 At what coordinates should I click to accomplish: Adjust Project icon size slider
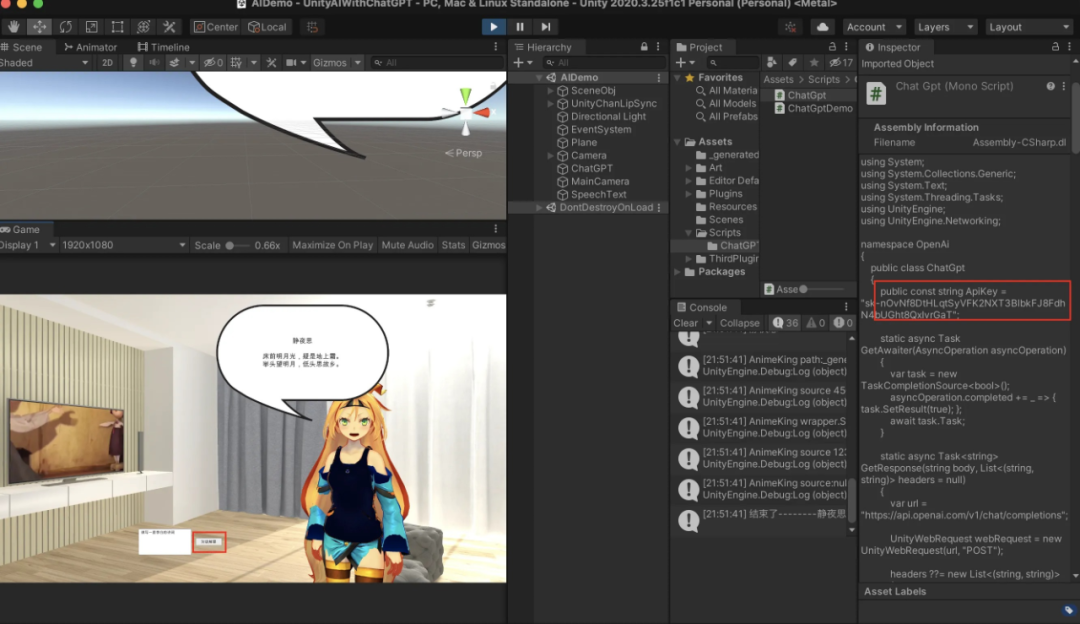pos(823,289)
